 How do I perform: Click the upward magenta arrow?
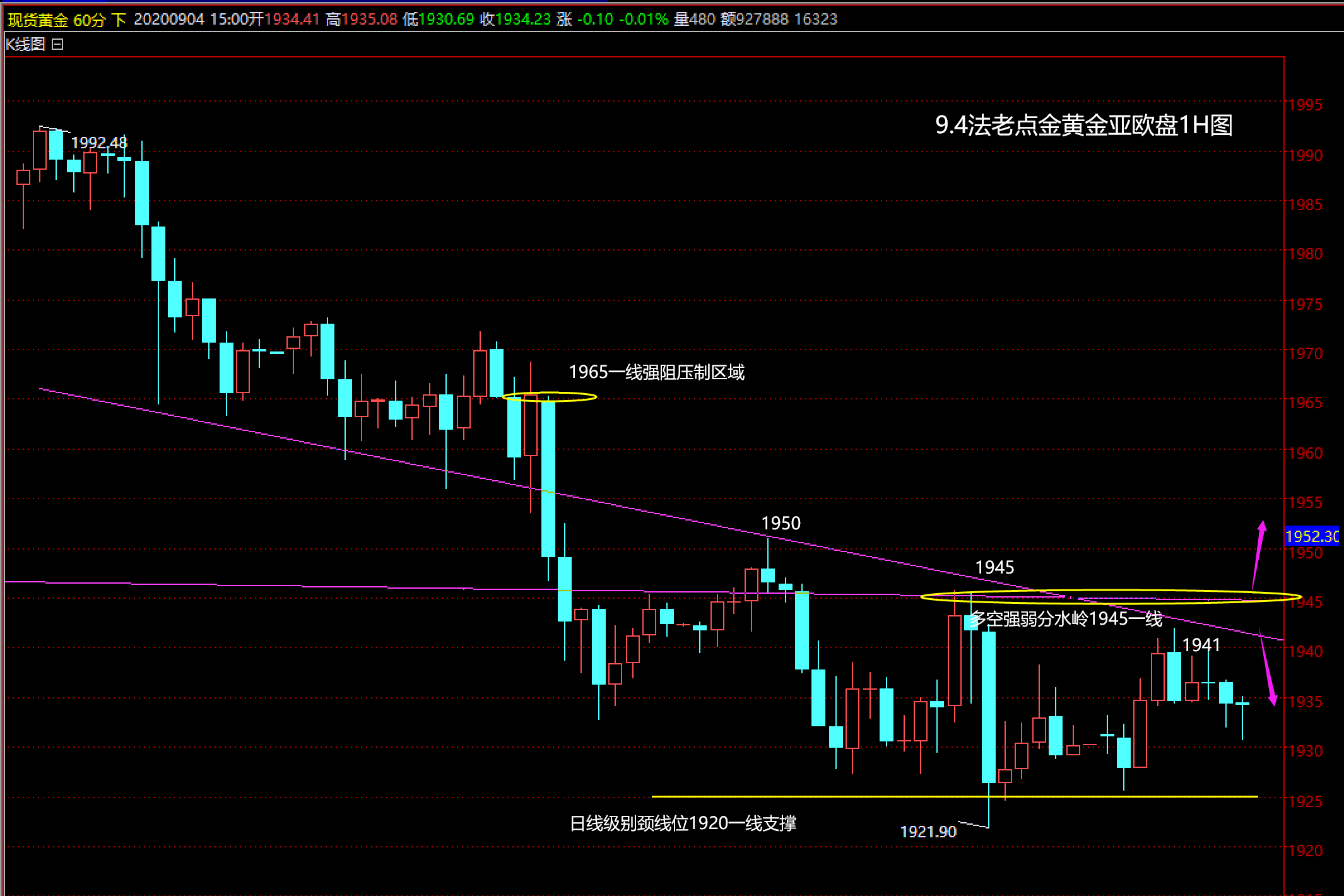pos(1258,554)
